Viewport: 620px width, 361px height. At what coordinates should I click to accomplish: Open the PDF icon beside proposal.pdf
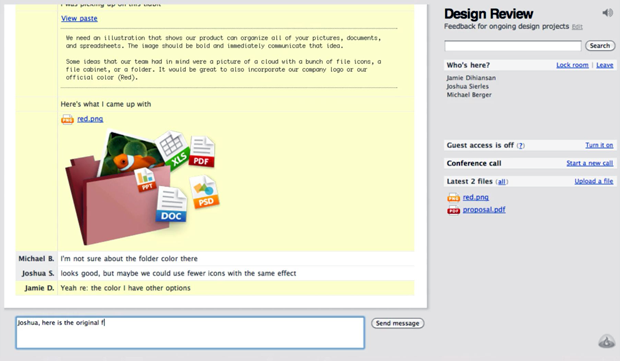(x=453, y=210)
